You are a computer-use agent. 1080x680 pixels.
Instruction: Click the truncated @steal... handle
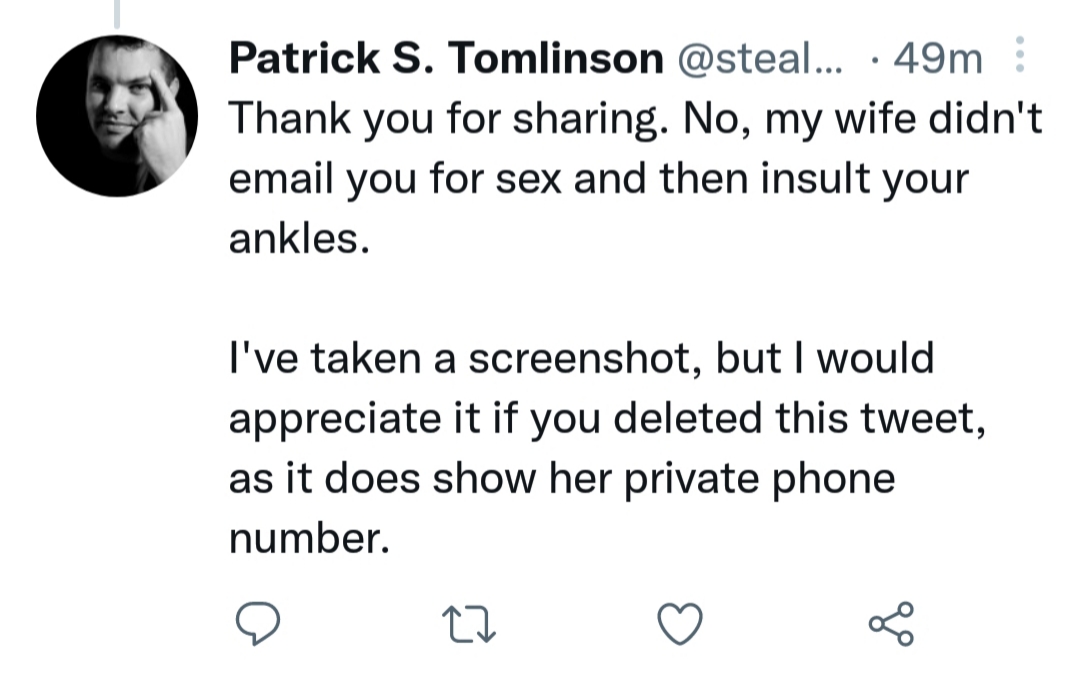pos(760,58)
